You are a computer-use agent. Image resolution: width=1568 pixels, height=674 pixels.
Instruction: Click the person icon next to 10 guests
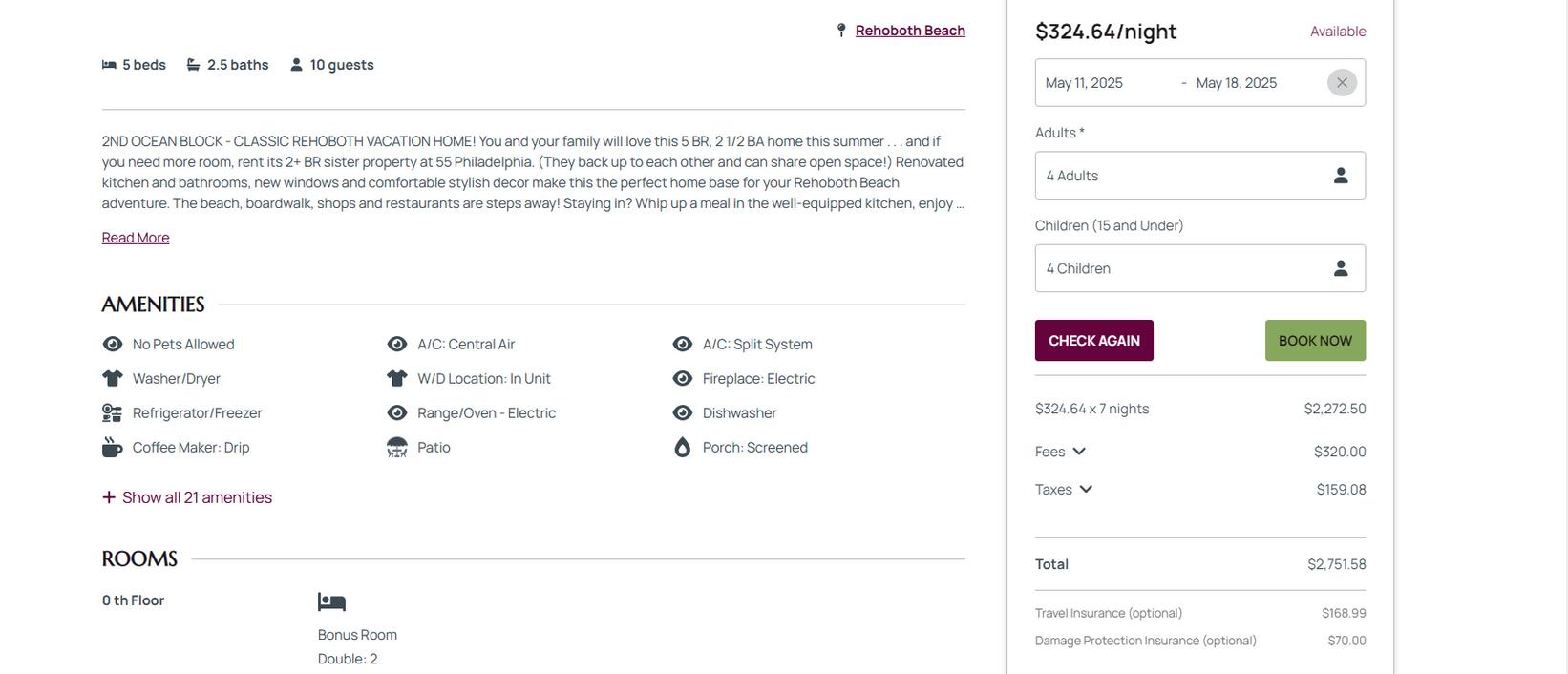(x=296, y=65)
